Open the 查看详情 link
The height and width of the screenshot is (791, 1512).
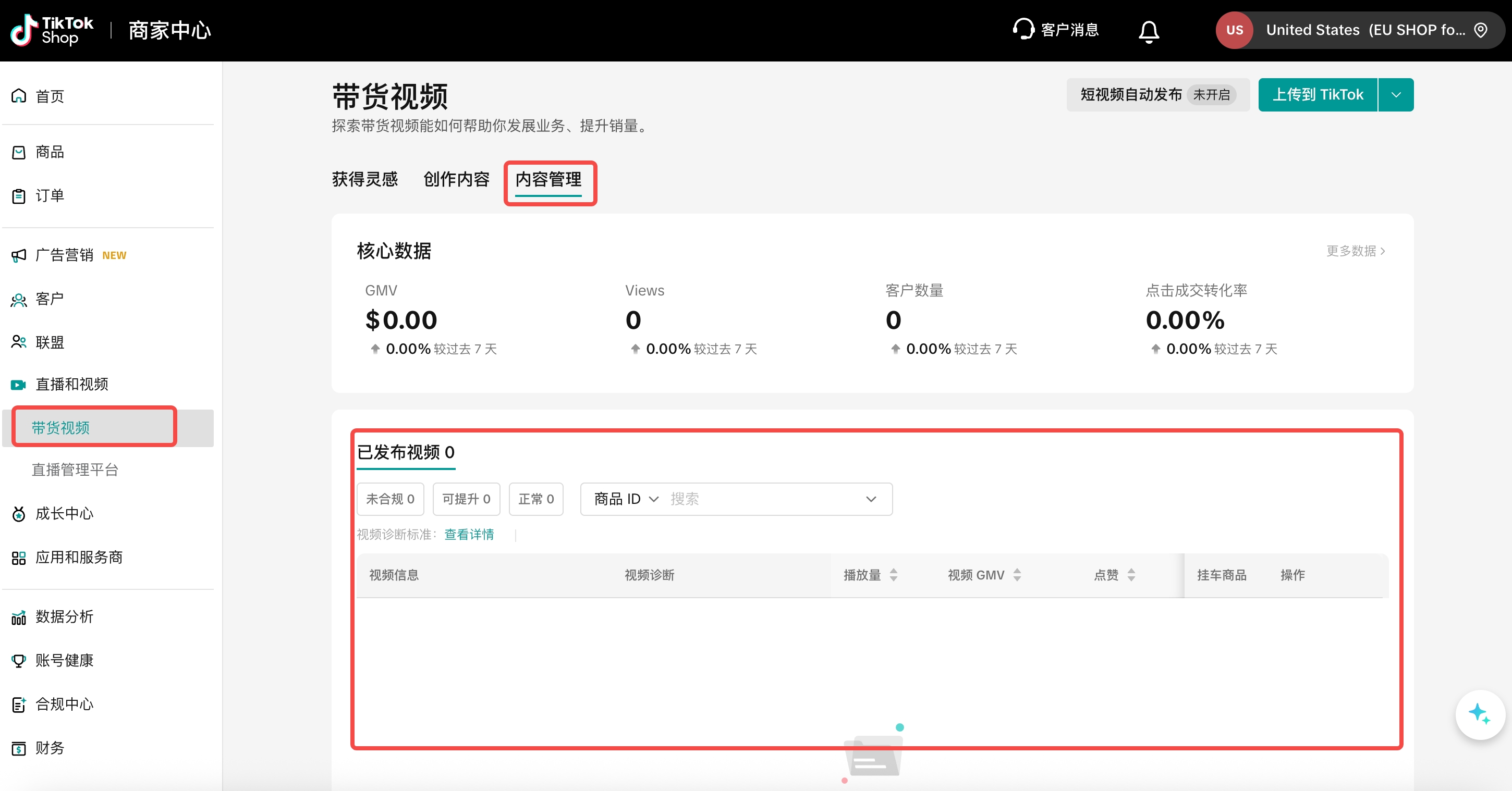click(468, 534)
